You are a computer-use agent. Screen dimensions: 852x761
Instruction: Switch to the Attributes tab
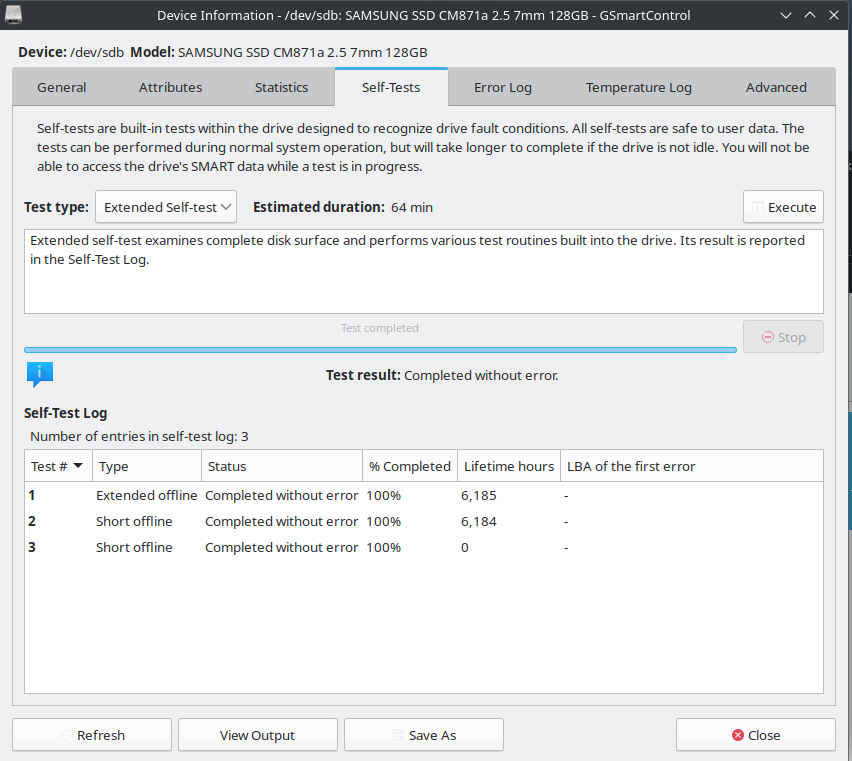point(170,87)
